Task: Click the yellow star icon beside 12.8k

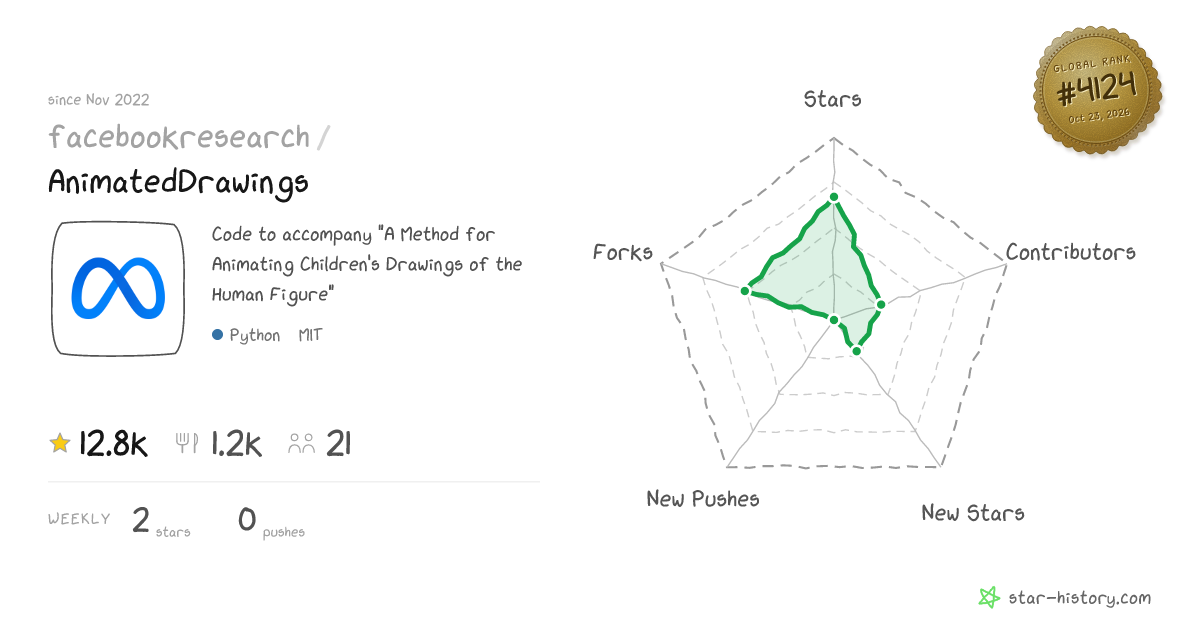Action: pos(60,443)
